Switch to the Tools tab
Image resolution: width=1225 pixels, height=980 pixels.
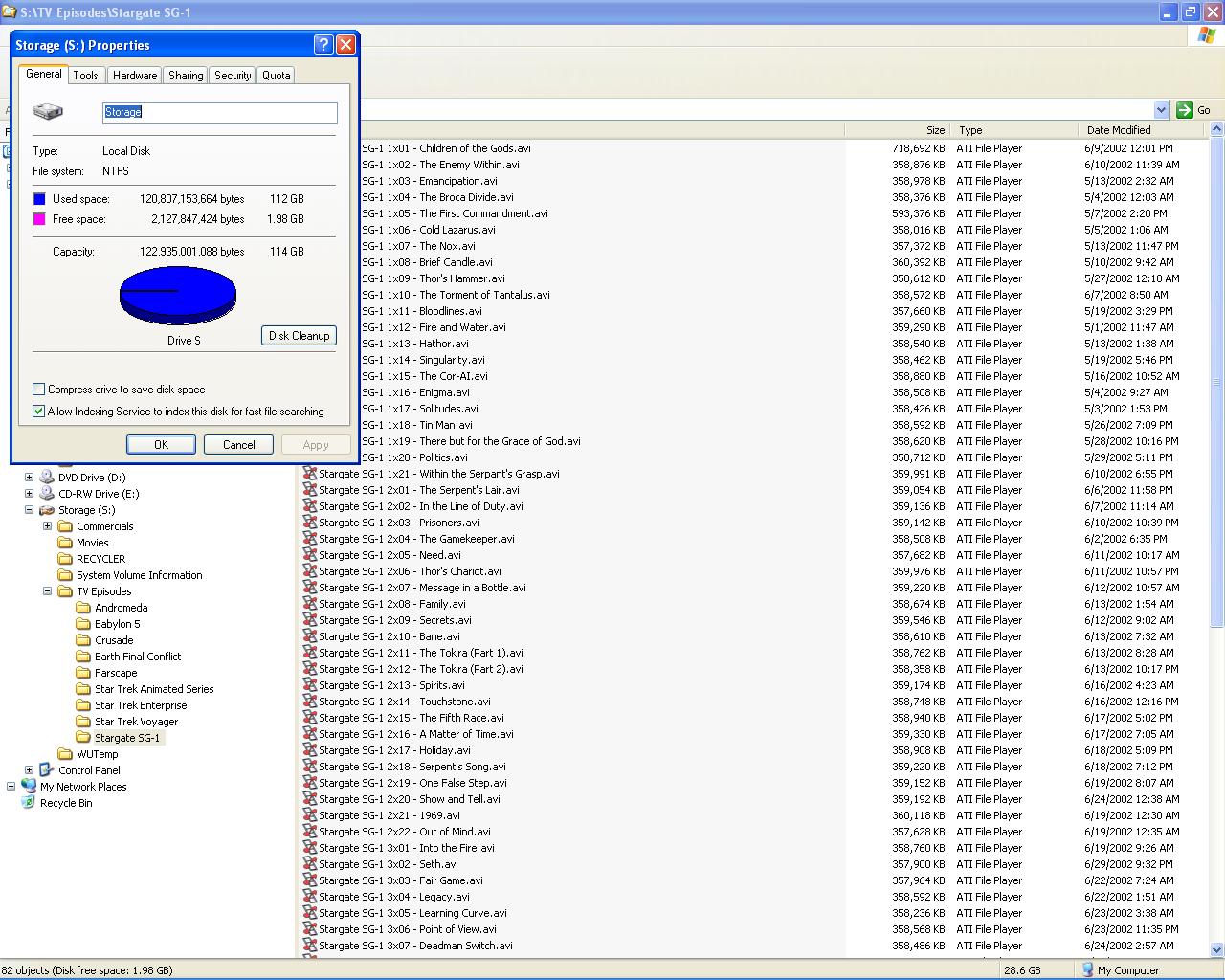pos(85,75)
